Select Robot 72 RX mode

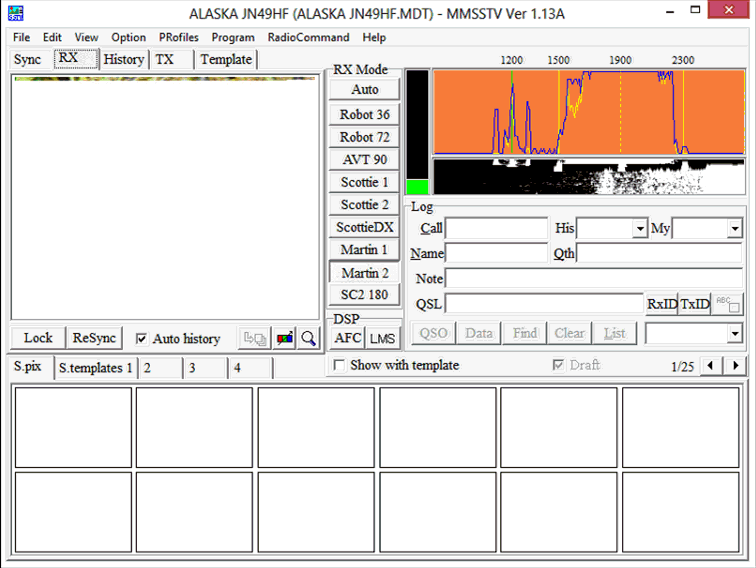coord(364,137)
